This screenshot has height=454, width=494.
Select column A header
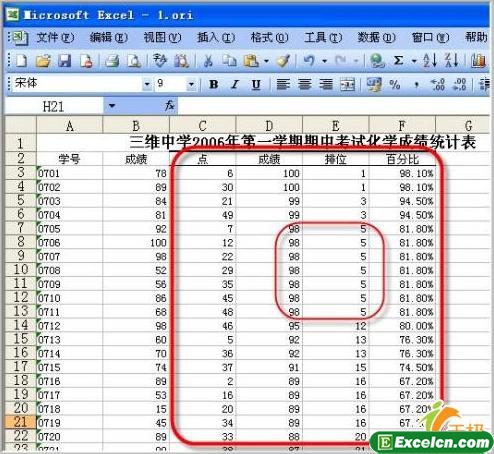(69, 125)
